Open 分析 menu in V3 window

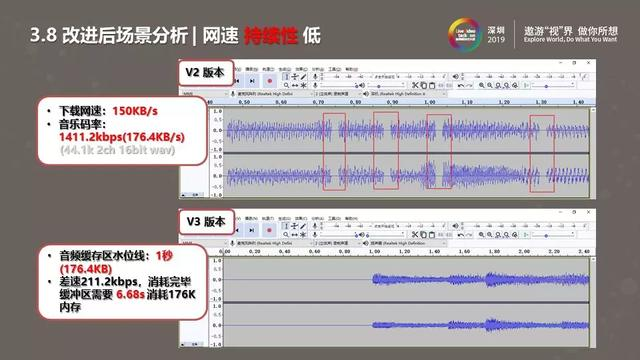pos(318,218)
